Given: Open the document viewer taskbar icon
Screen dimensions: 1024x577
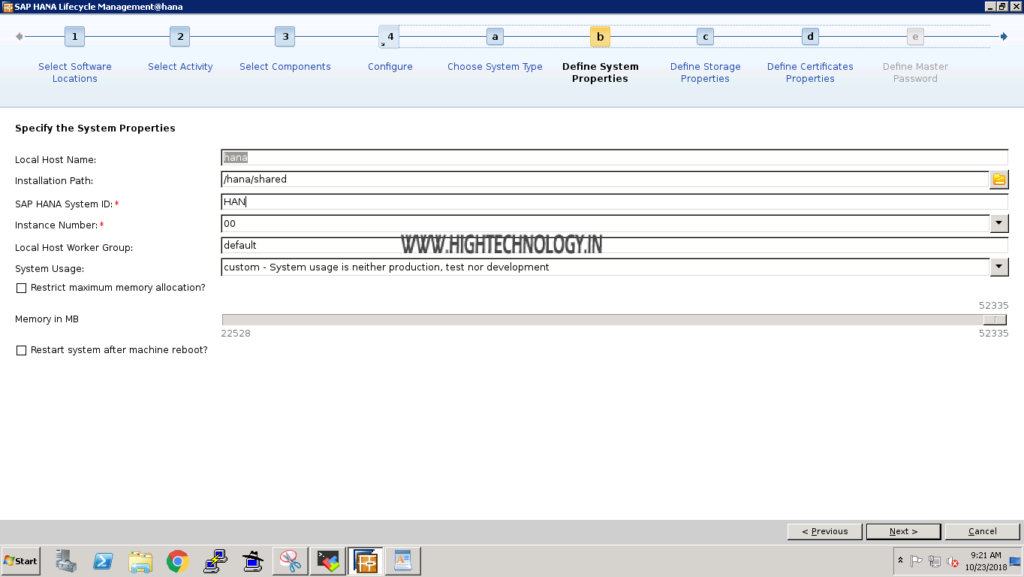Looking at the screenshot, I should [403, 561].
